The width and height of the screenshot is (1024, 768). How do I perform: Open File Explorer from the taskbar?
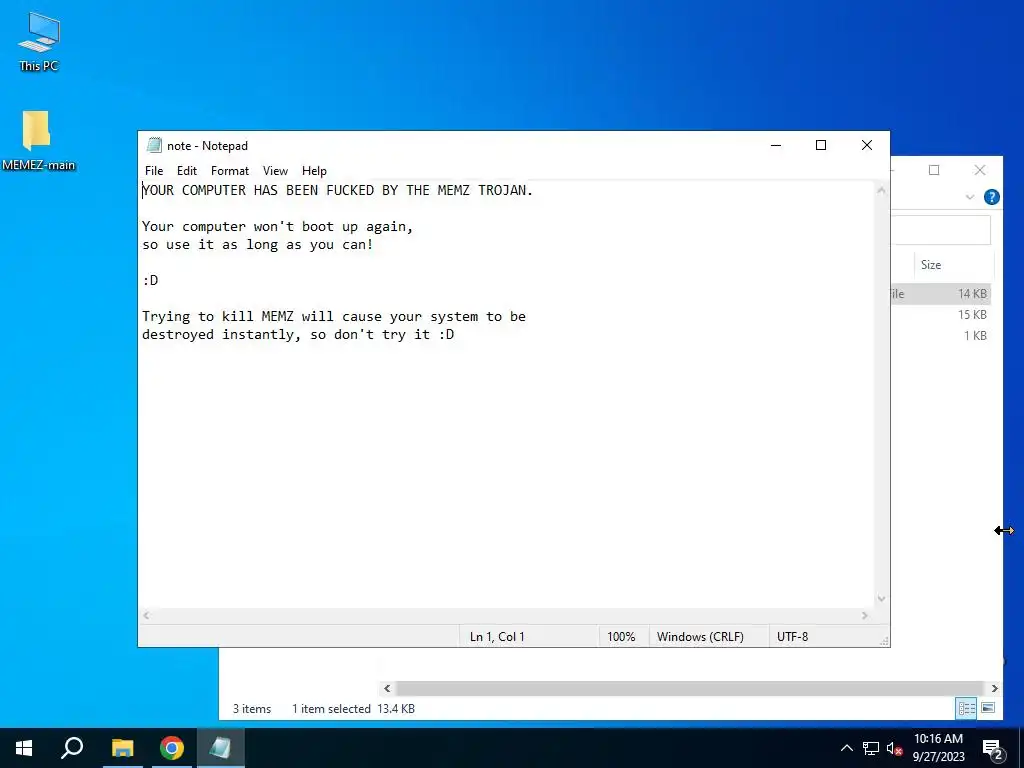(122, 748)
